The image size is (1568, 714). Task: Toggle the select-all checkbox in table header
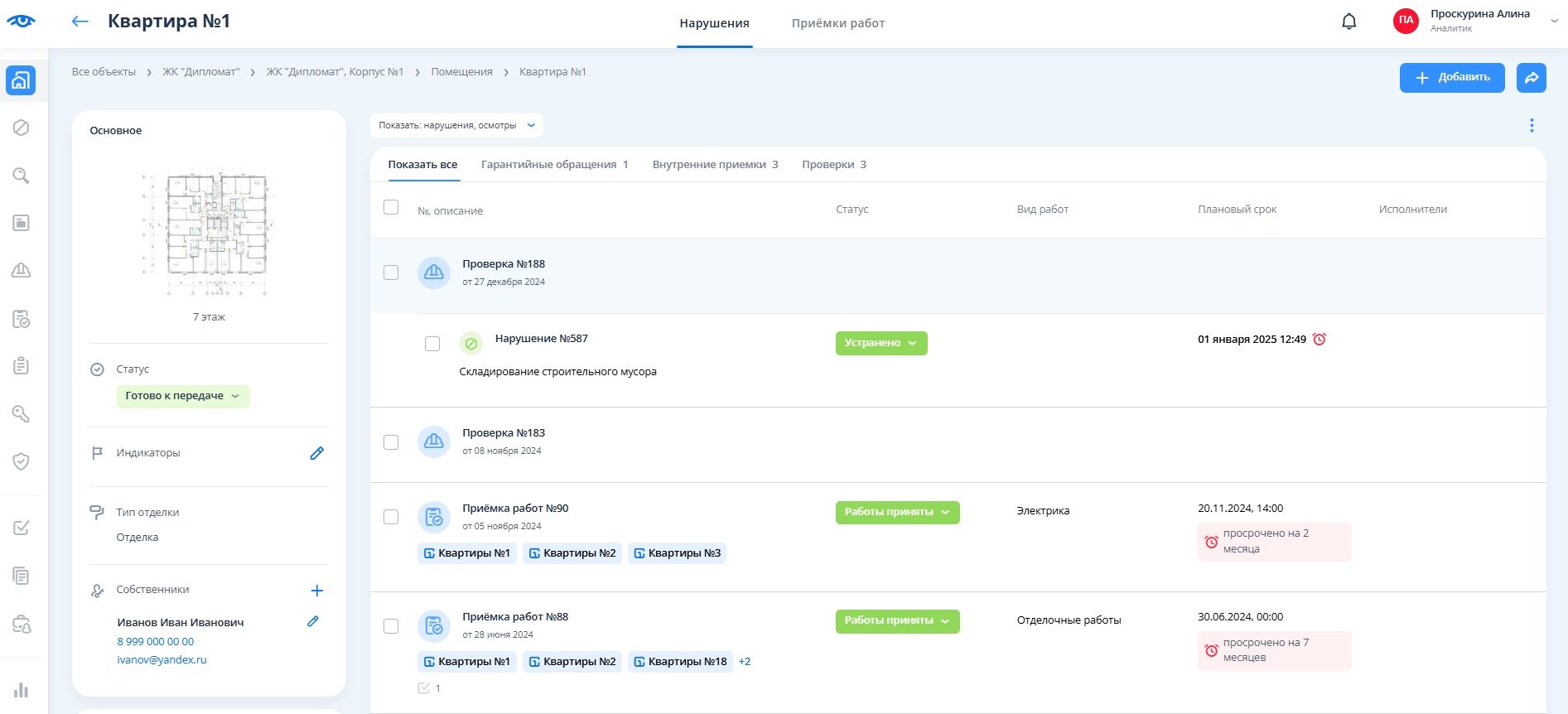pos(391,207)
